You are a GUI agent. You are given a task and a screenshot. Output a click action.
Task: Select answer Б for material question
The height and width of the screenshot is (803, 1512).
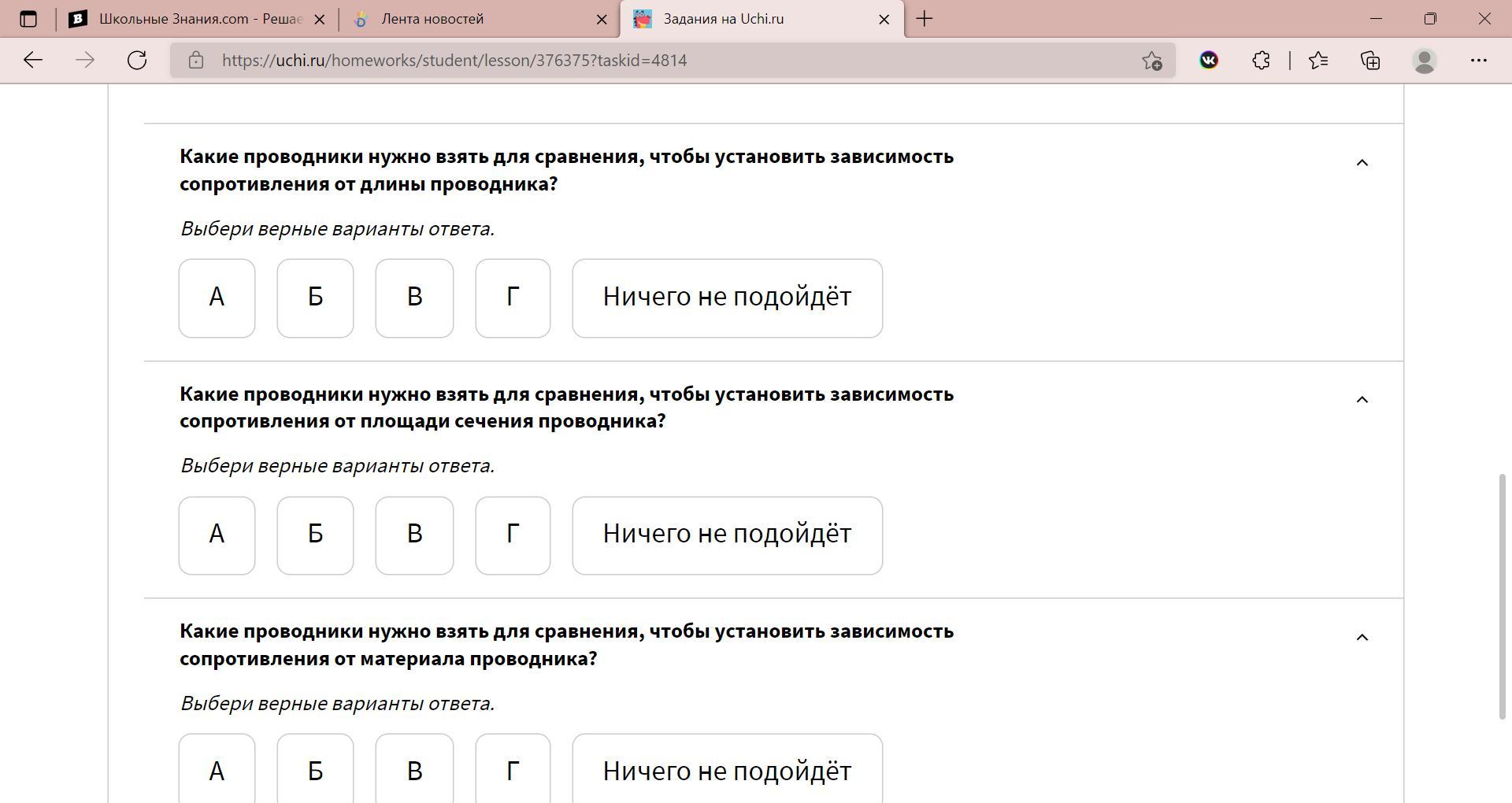coord(315,769)
